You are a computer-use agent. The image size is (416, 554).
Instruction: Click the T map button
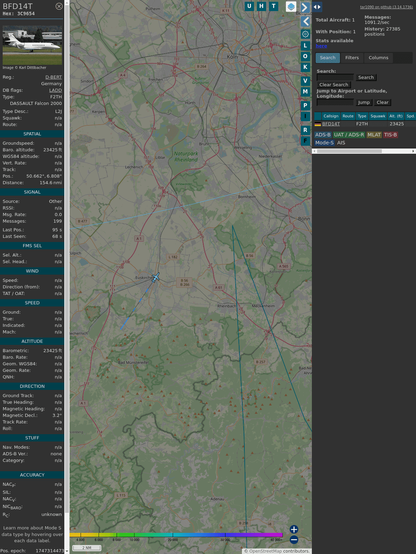[274, 6]
